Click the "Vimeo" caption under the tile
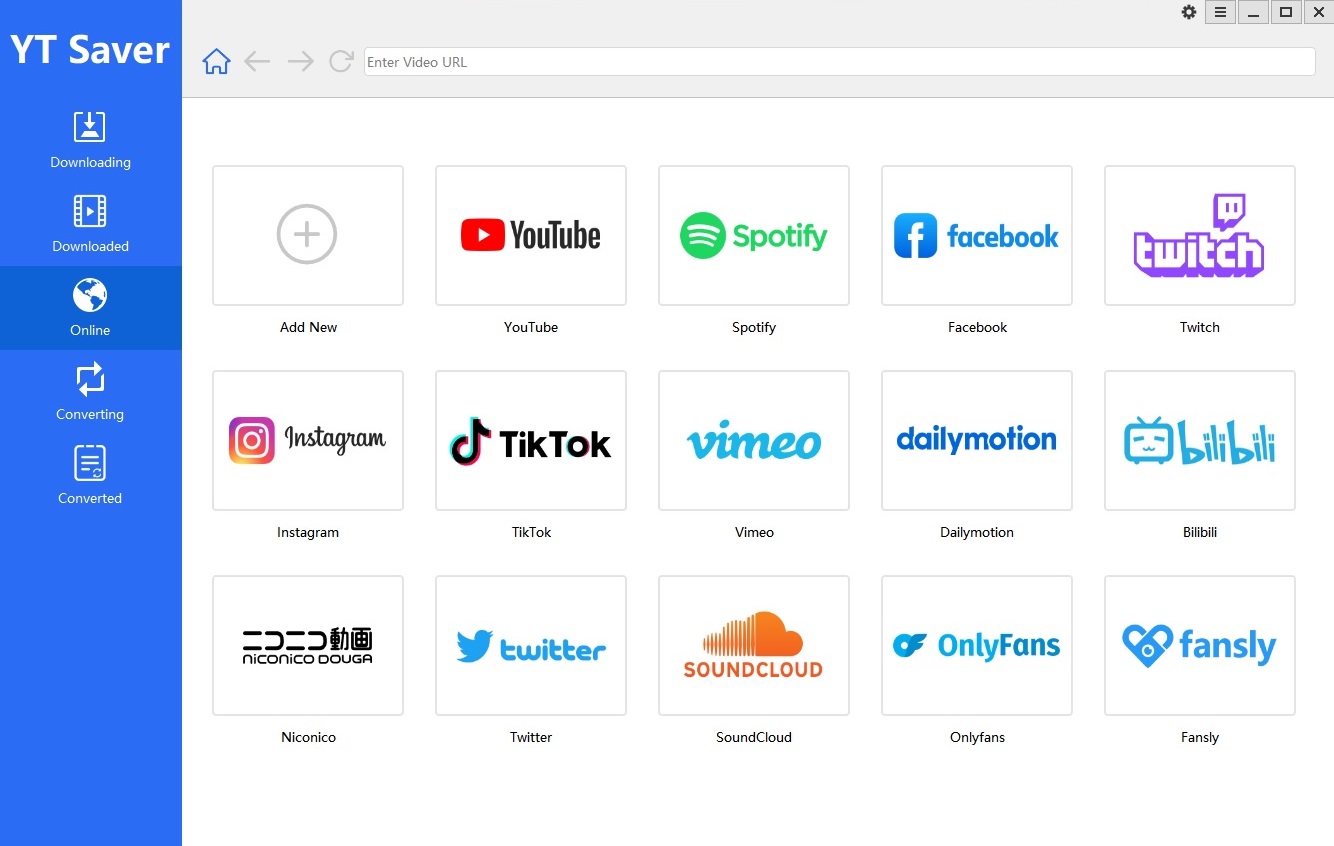This screenshot has height=846, width=1334. pos(754,532)
